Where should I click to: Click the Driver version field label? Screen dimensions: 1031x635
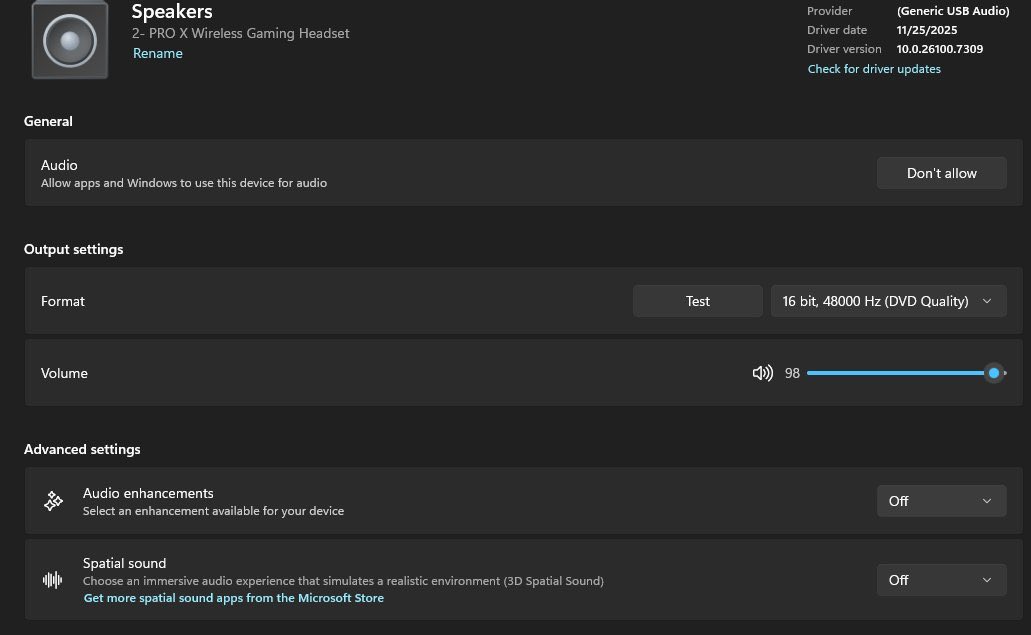click(844, 49)
